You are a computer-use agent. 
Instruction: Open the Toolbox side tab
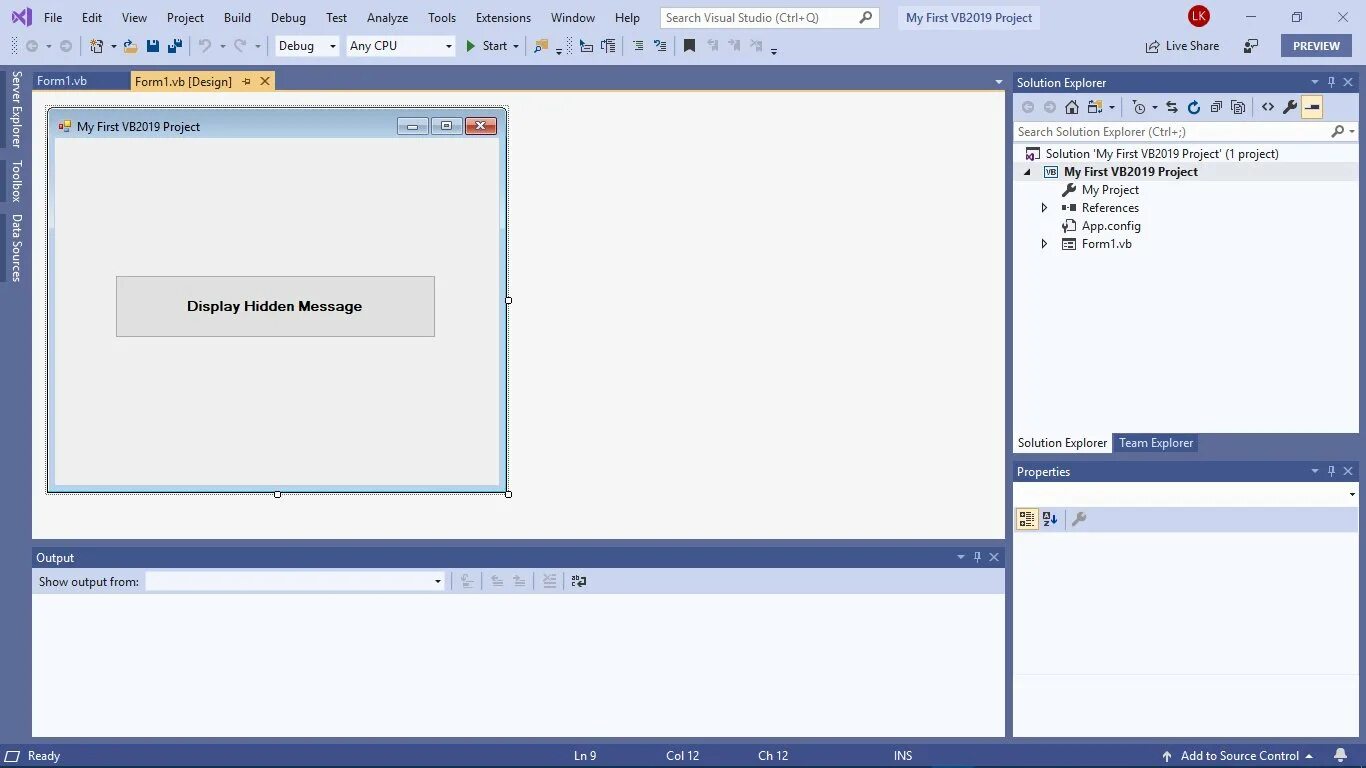coord(16,181)
